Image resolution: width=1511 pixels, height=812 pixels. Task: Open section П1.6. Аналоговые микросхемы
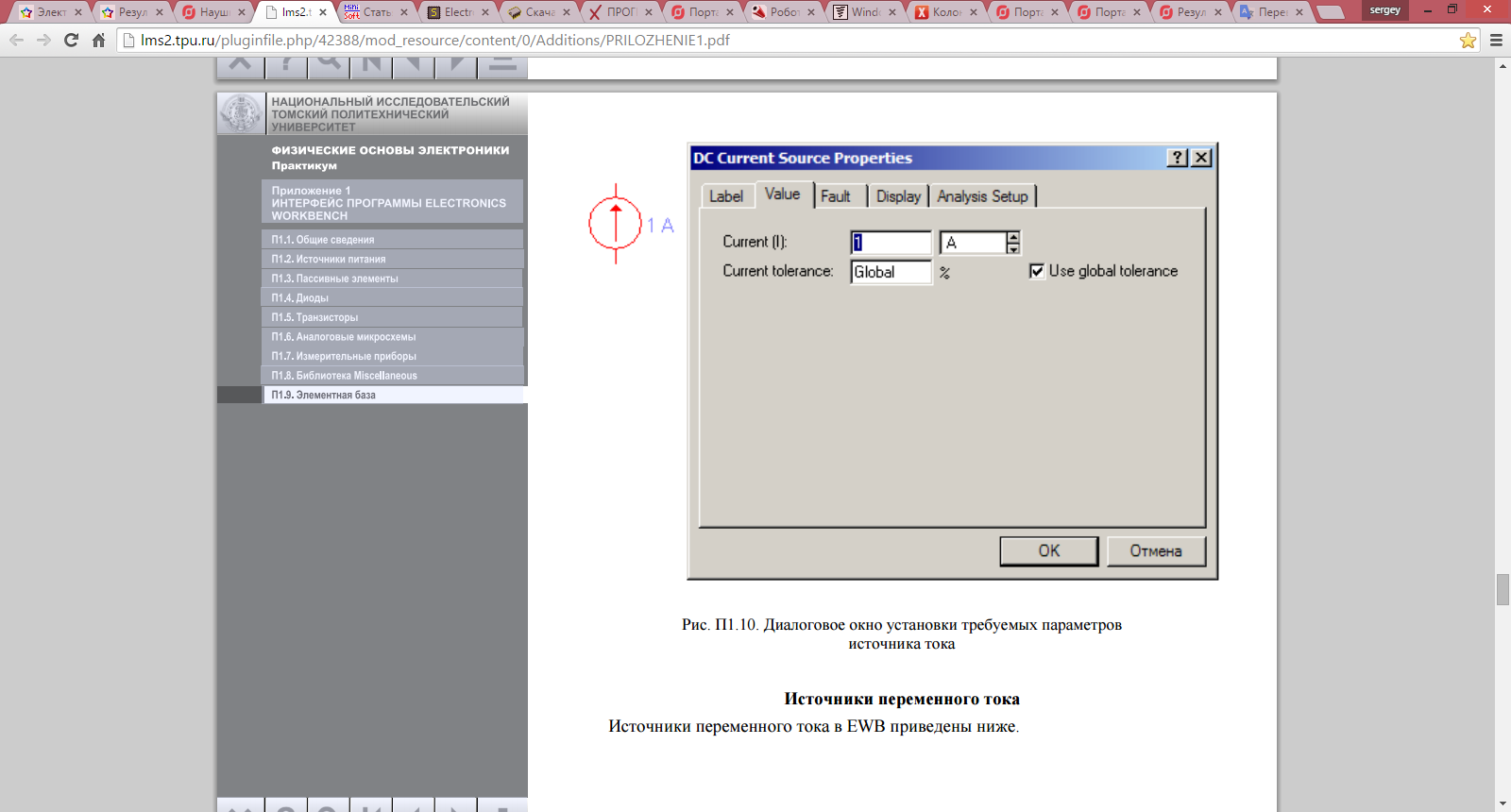pyautogui.click(x=393, y=337)
